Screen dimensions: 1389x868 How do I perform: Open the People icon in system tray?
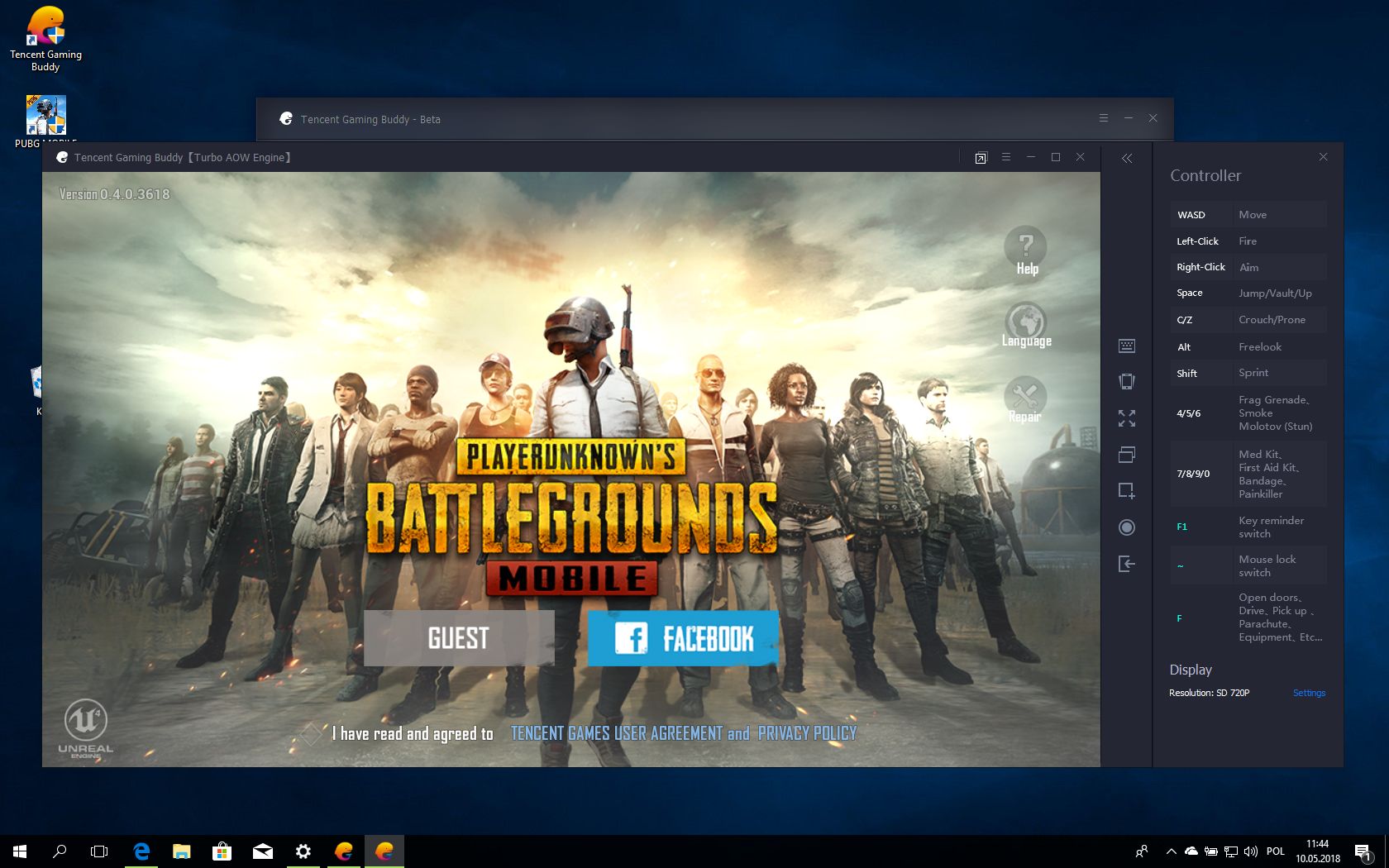point(1142,851)
